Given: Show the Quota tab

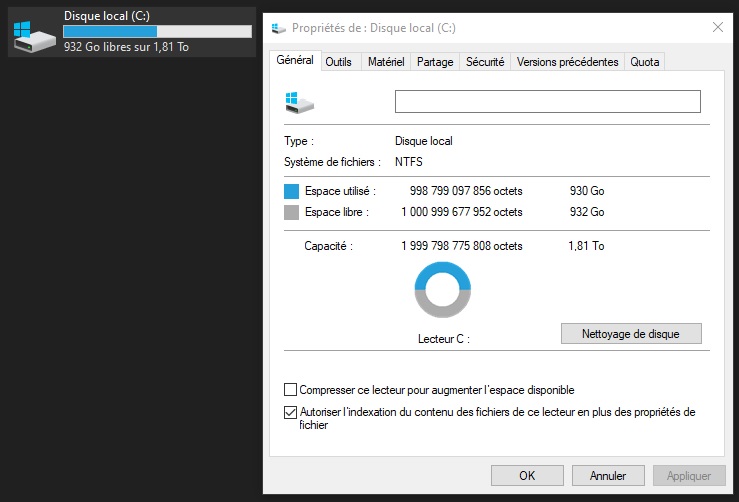Looking at the screenshot, I should (x=645, y=62).
